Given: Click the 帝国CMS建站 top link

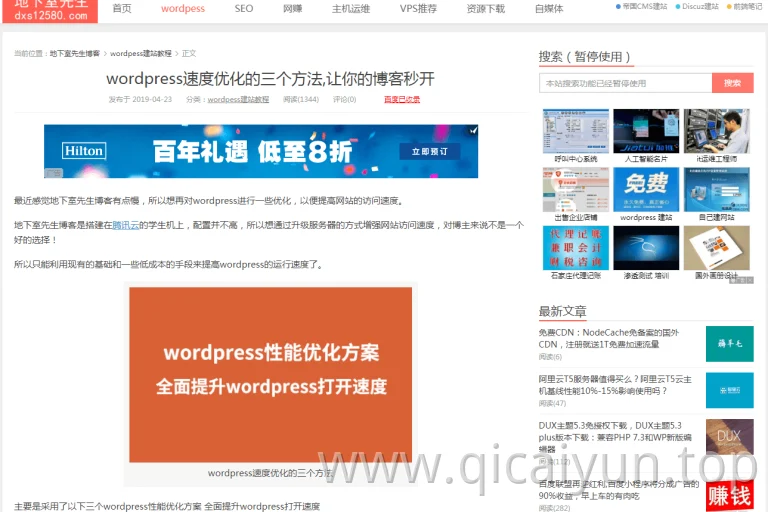Looking at the screenshot, I should [642, 6].
